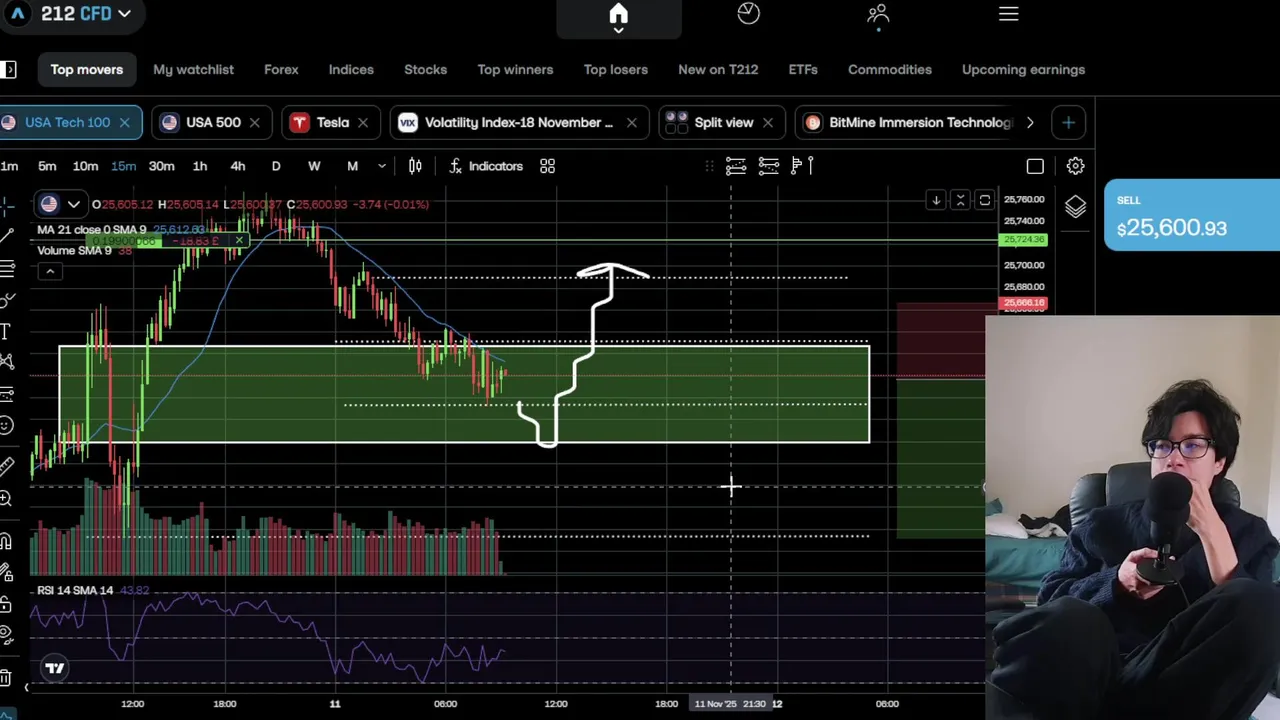1280x720 pixels.
Task: Toggle the magnet snap mode
Action: coord(6,542)
